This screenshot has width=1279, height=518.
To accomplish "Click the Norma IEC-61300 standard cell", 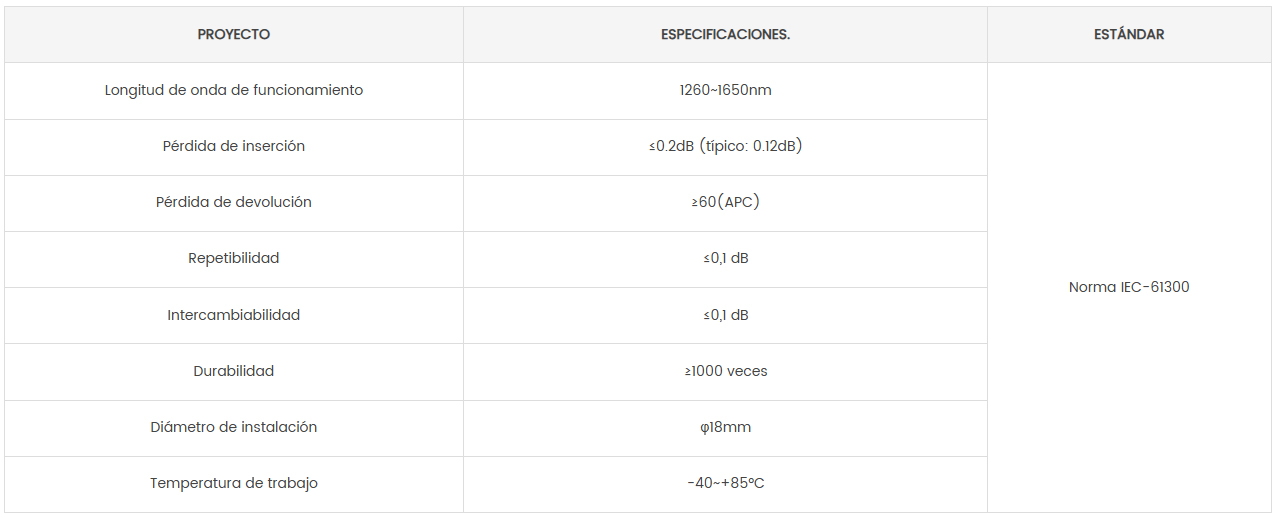I will point(1129,288).
